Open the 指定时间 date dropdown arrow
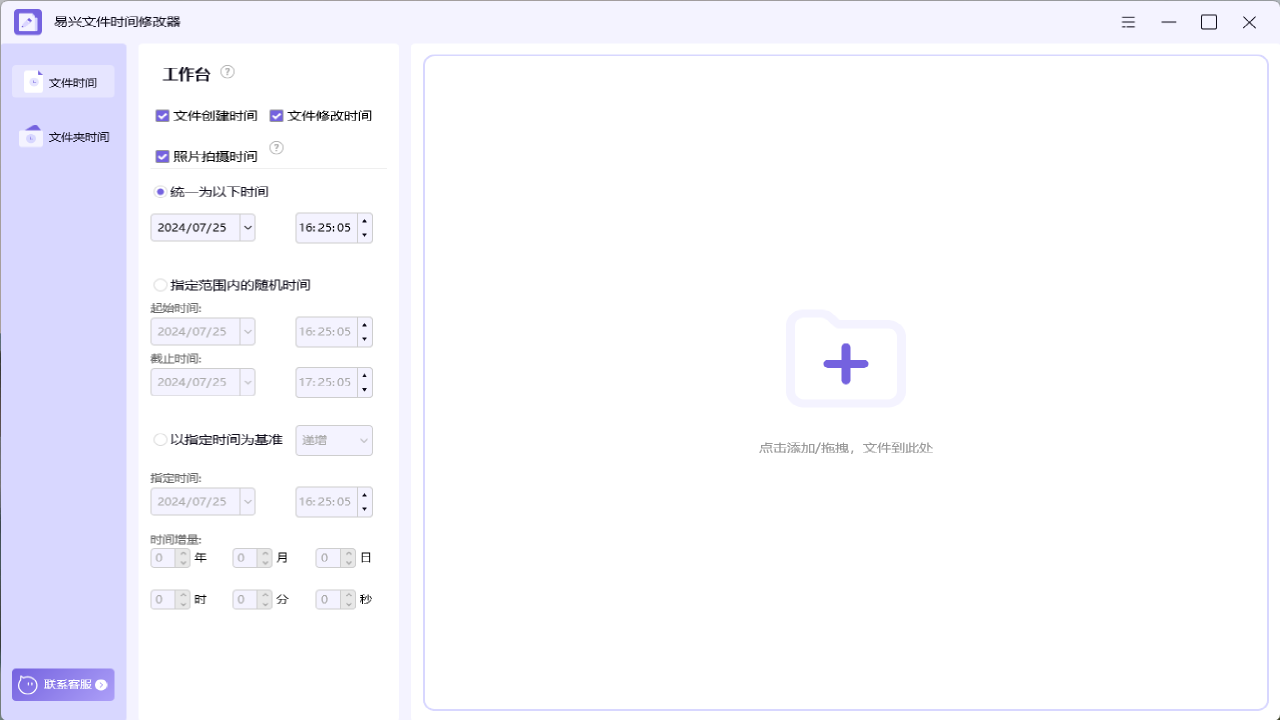This screenshot has width=1280, height=720. coord(248,501)
